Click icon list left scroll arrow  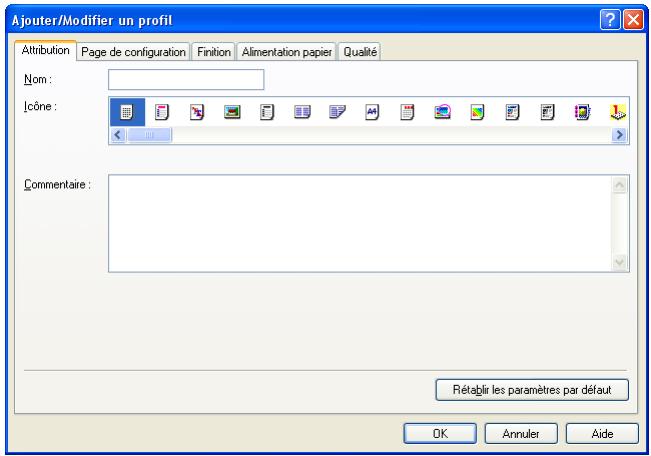click(118, 135)
